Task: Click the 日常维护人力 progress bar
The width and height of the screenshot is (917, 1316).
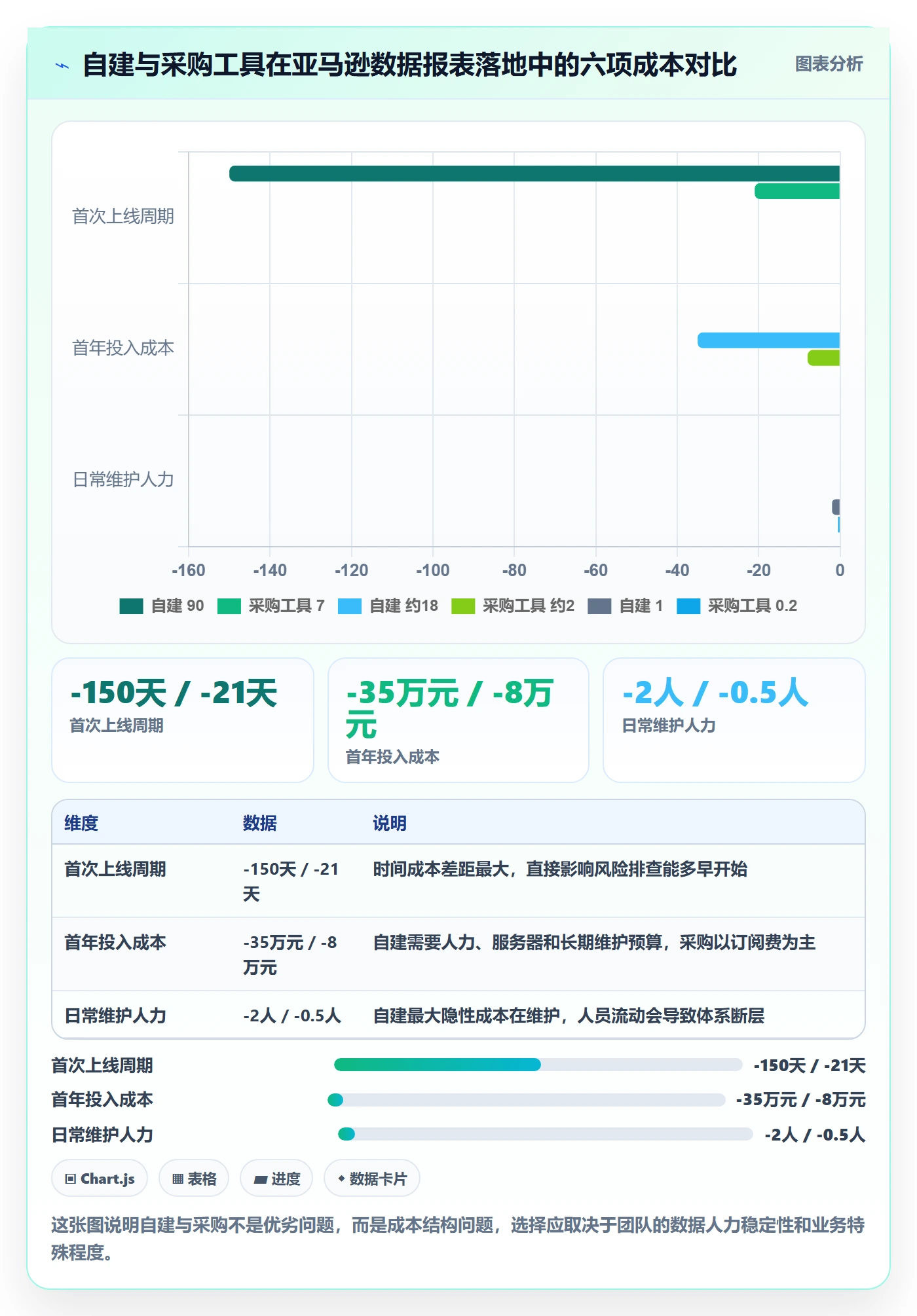Action: 546,1134
